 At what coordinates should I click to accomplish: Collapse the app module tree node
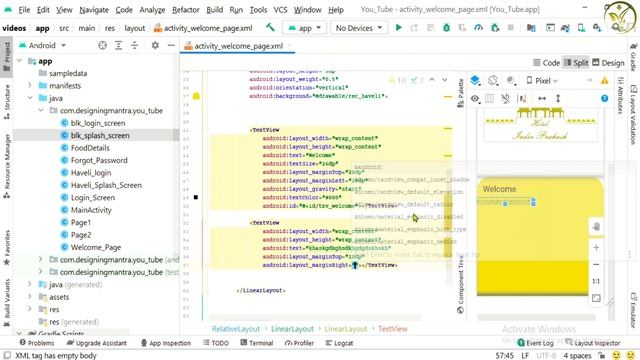tap(20, 61)
